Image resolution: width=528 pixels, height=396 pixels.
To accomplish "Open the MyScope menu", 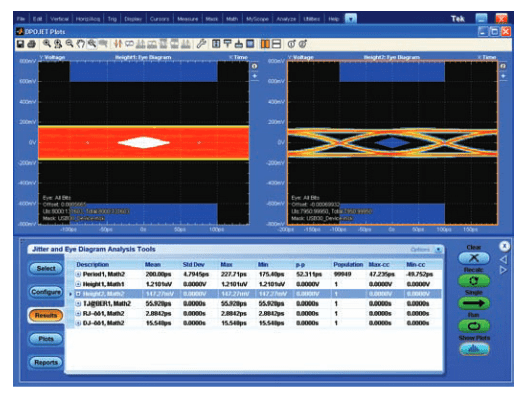I will (257, 19).
